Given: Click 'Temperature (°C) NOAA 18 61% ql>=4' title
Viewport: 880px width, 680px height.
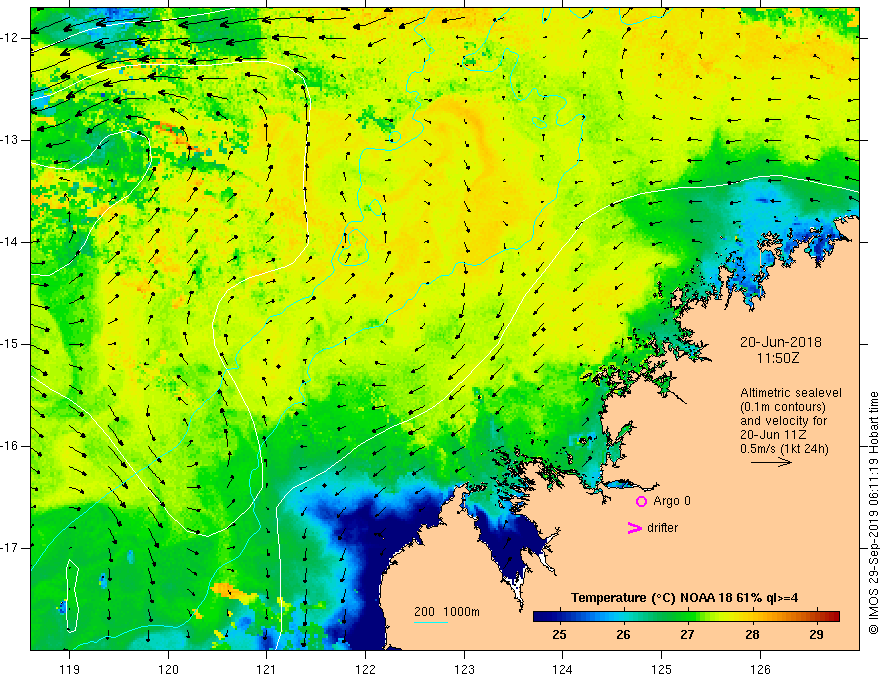Looking at the screenshot, I should [684, 598].
